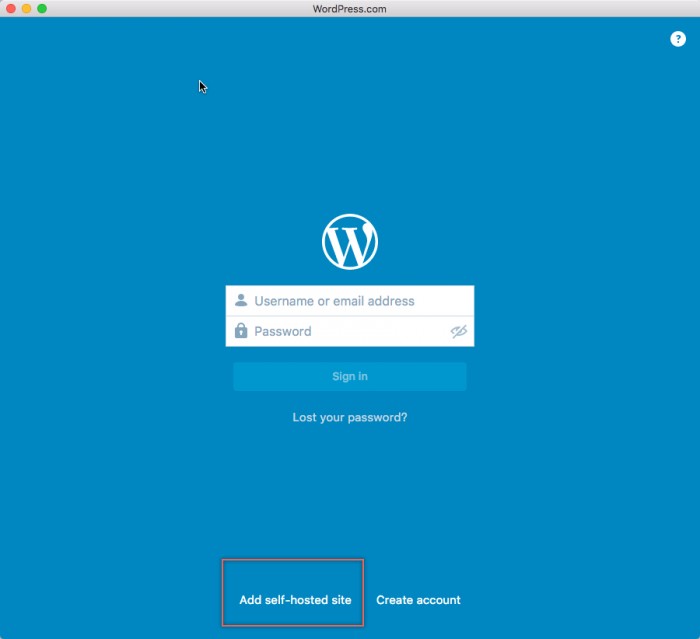The image size is (700, 639).
Task: Open the Lost your password link
Action: pos(350,418)
